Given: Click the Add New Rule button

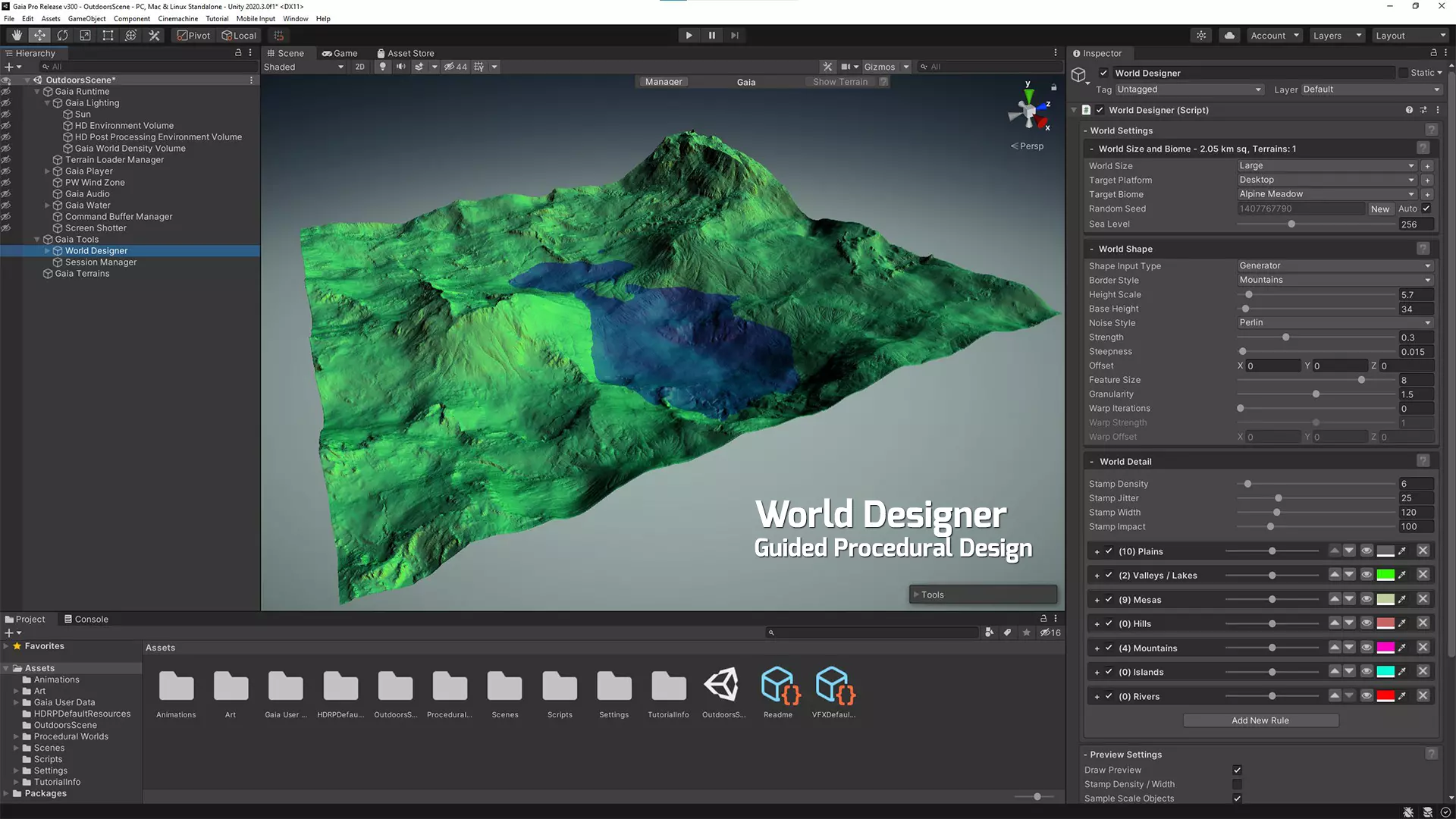Looking at the screenshot, I should pyautogui.click(x=1260, y=720).
